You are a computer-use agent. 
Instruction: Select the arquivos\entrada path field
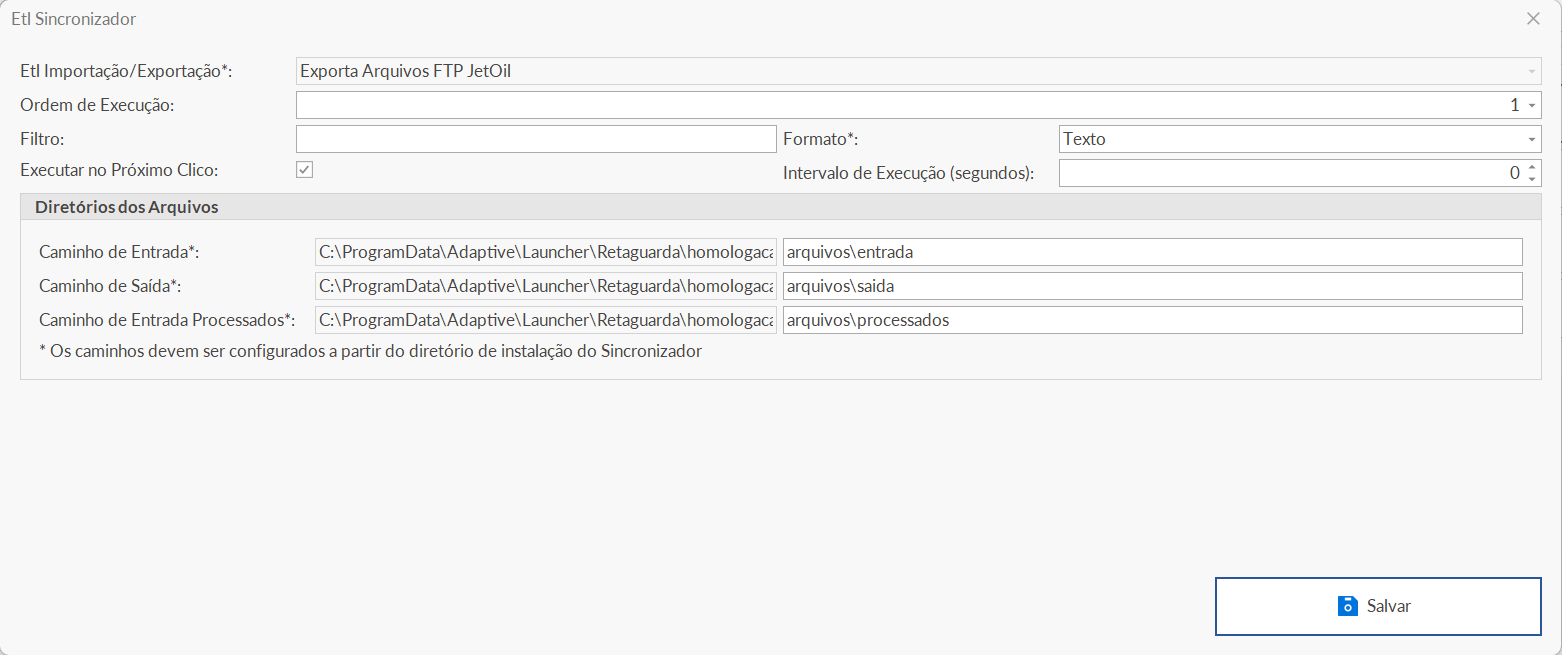(x=1152, y=252)
